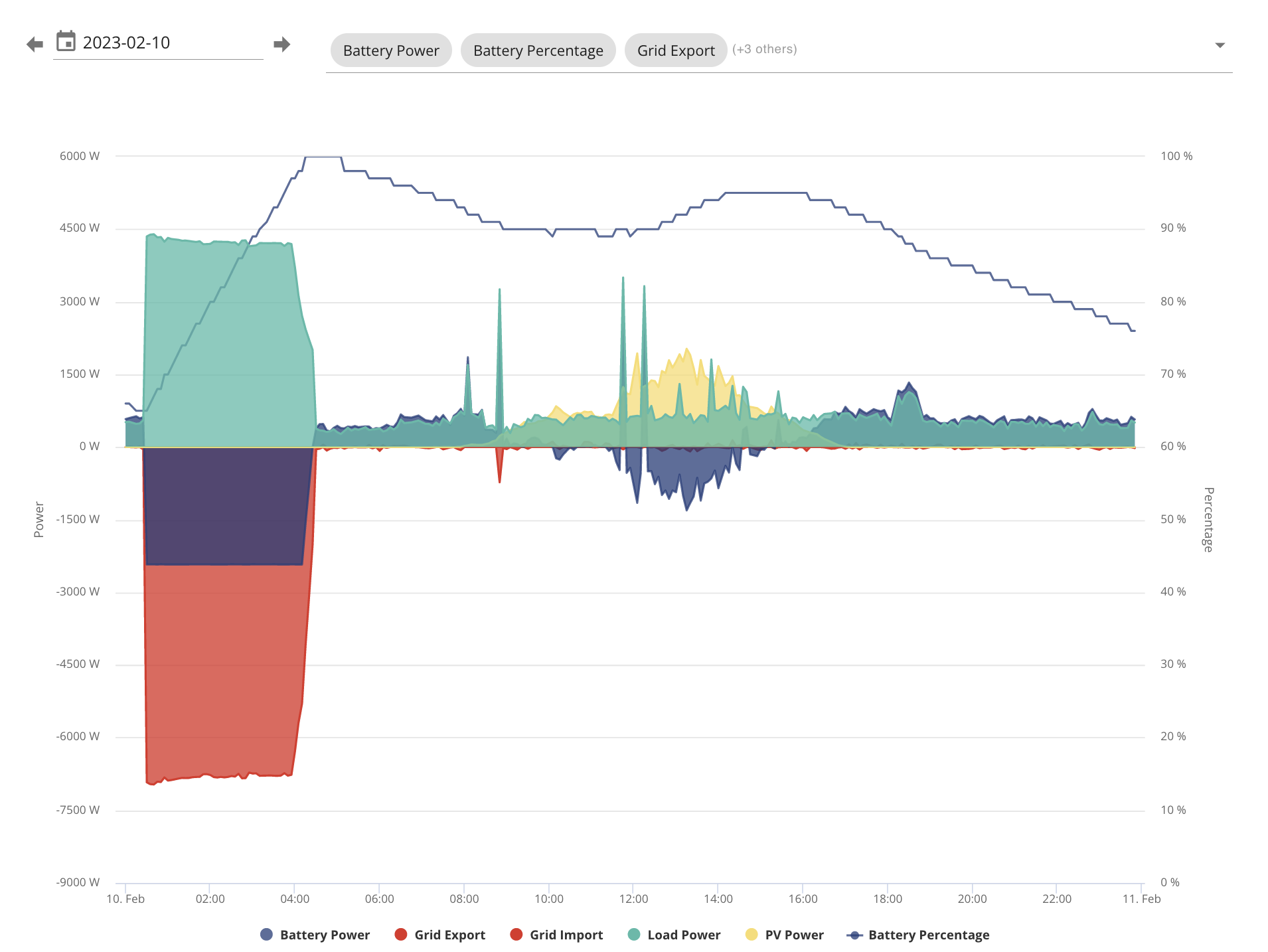
Task: Select the Grid Export chip
Action: 676,50
